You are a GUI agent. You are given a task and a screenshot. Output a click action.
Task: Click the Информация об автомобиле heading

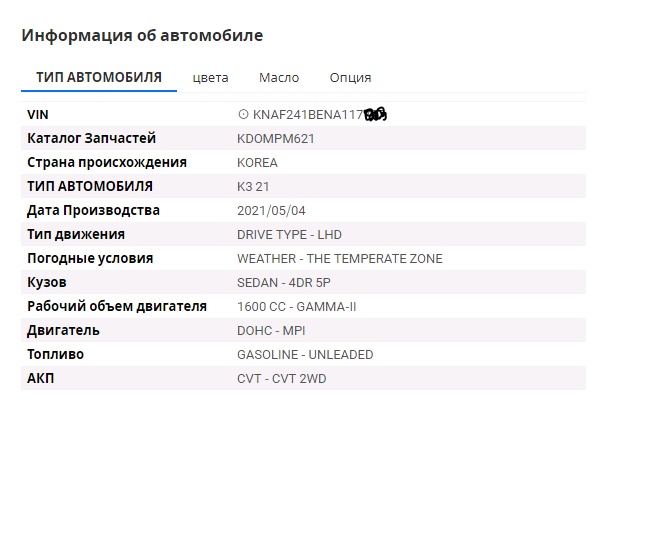pos(142,35)
